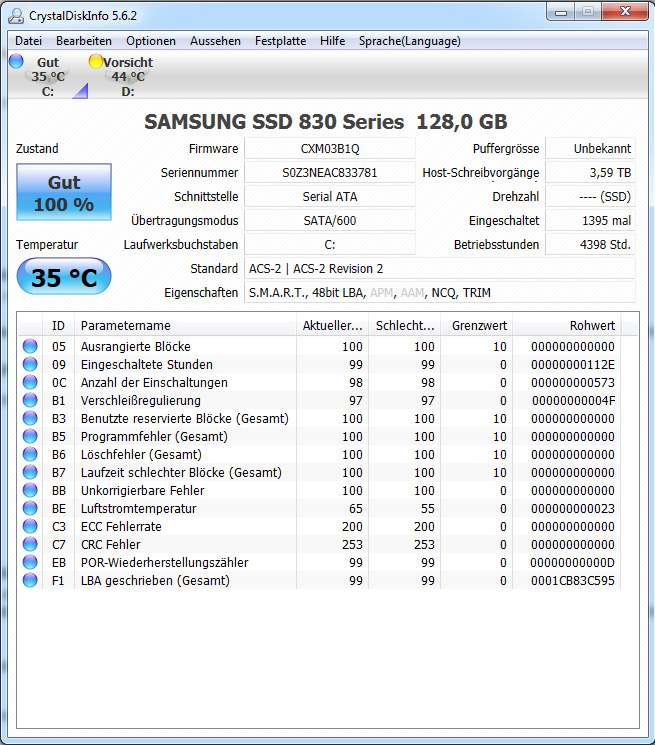Click the Firmware field CXM03B1Q
Viewport: 655px width, 745px height.
click(330, 149)
